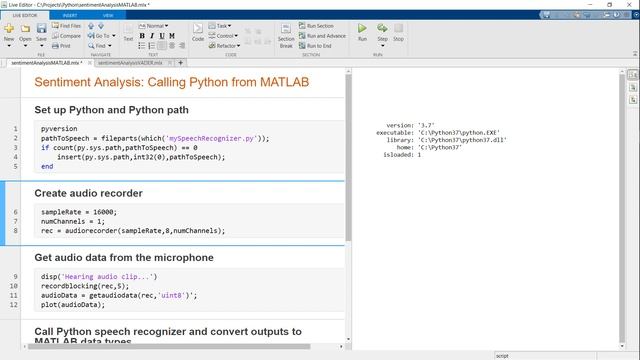Screen dimensions: 640x360
Task: Open the Control dropdown
Action: coord(223,36)
